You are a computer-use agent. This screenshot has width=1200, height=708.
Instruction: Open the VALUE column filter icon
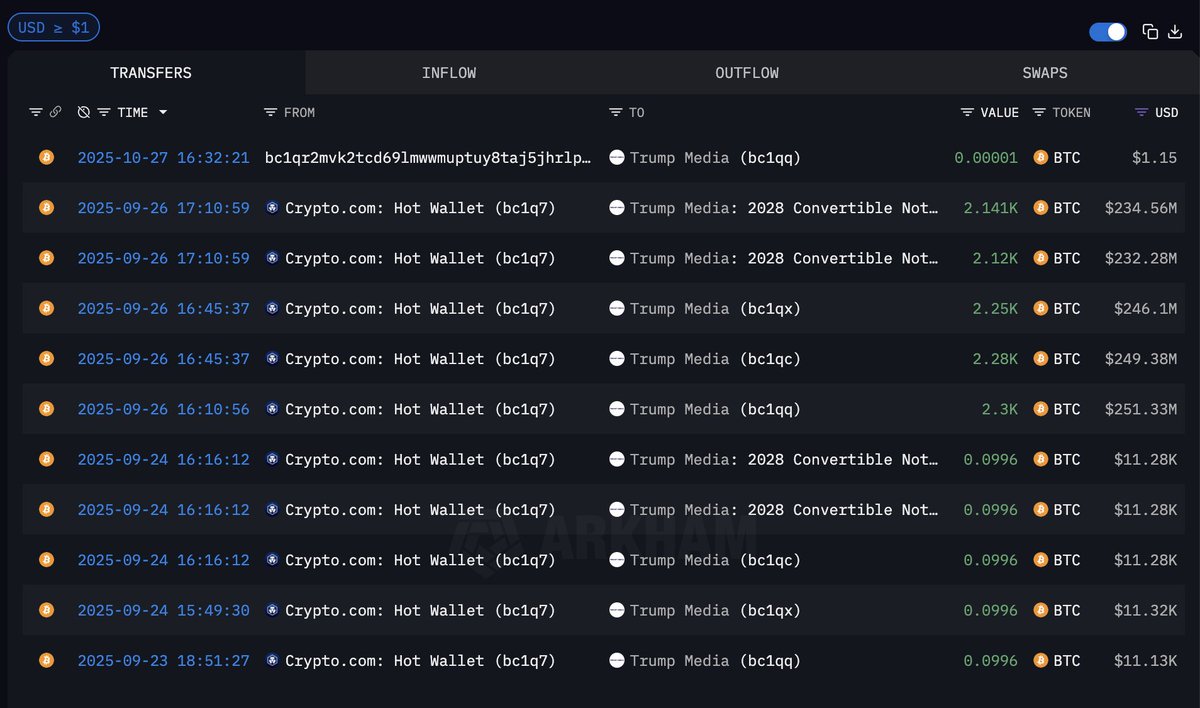pyautogui.click(x=967, y=112)
